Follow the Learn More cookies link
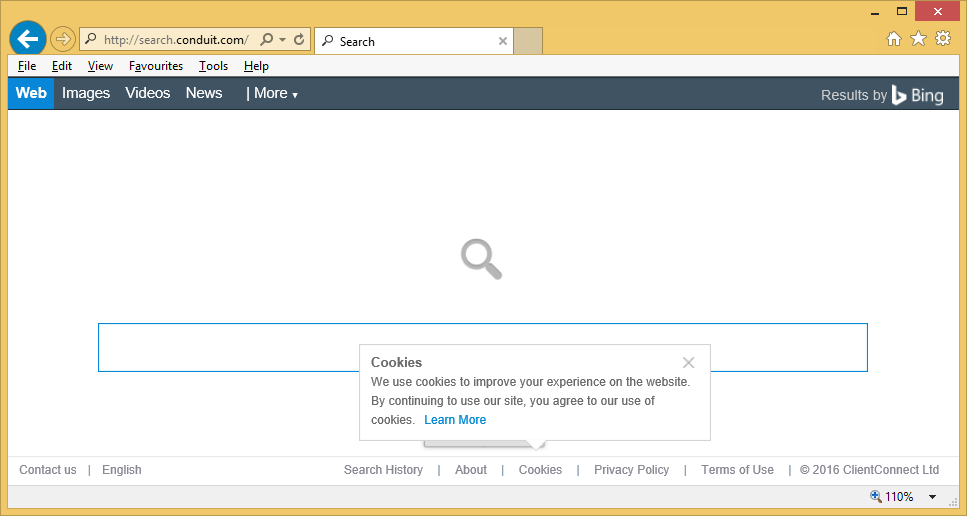The height and width of the screenshot is (516, 967). (x=455, y=420)
